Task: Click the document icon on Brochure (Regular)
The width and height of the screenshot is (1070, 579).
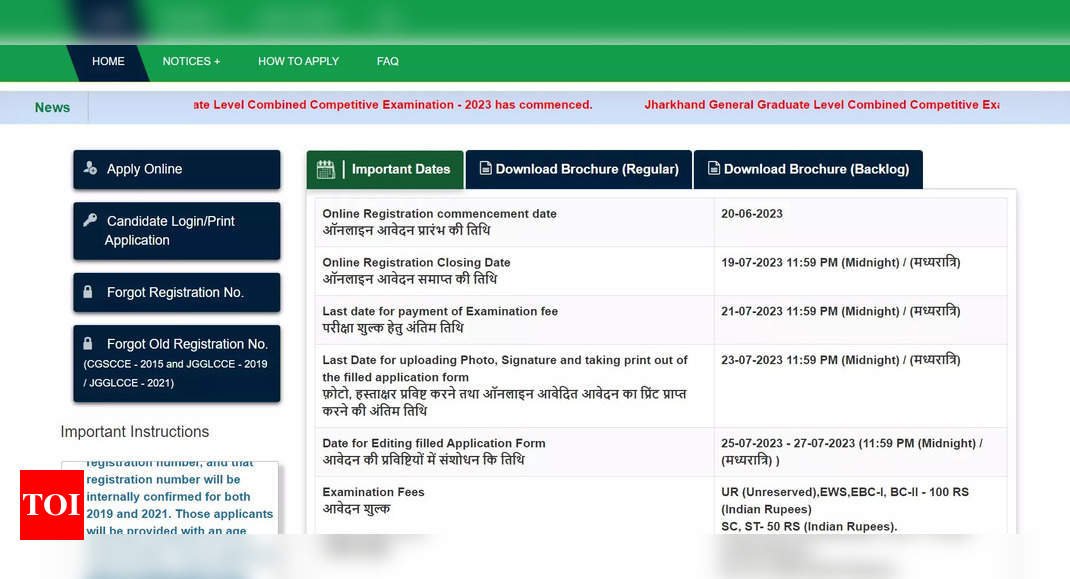Action: [486, 168]
